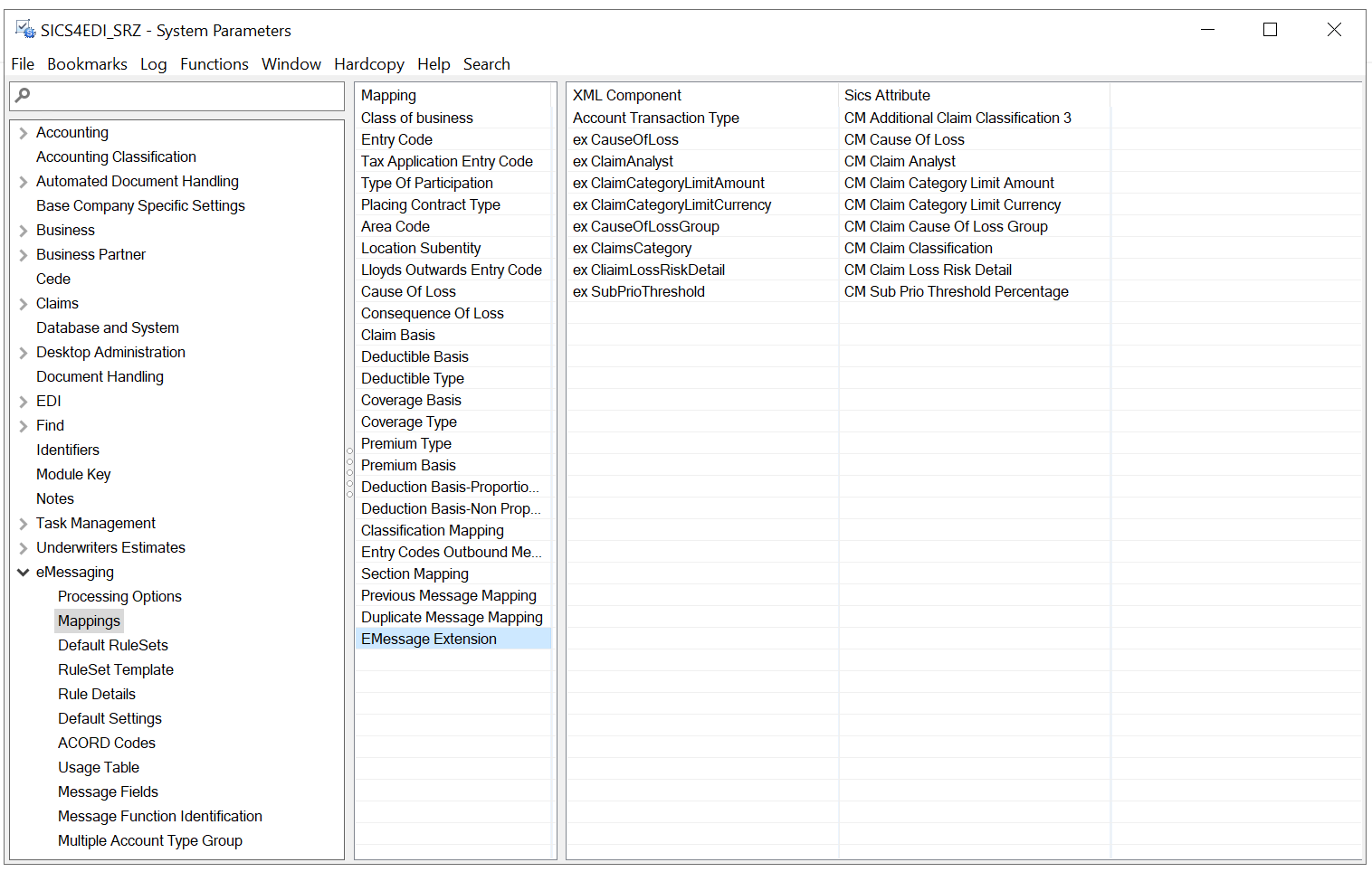
Task: Expand the EDI tree node
Action: click(23, 401)
